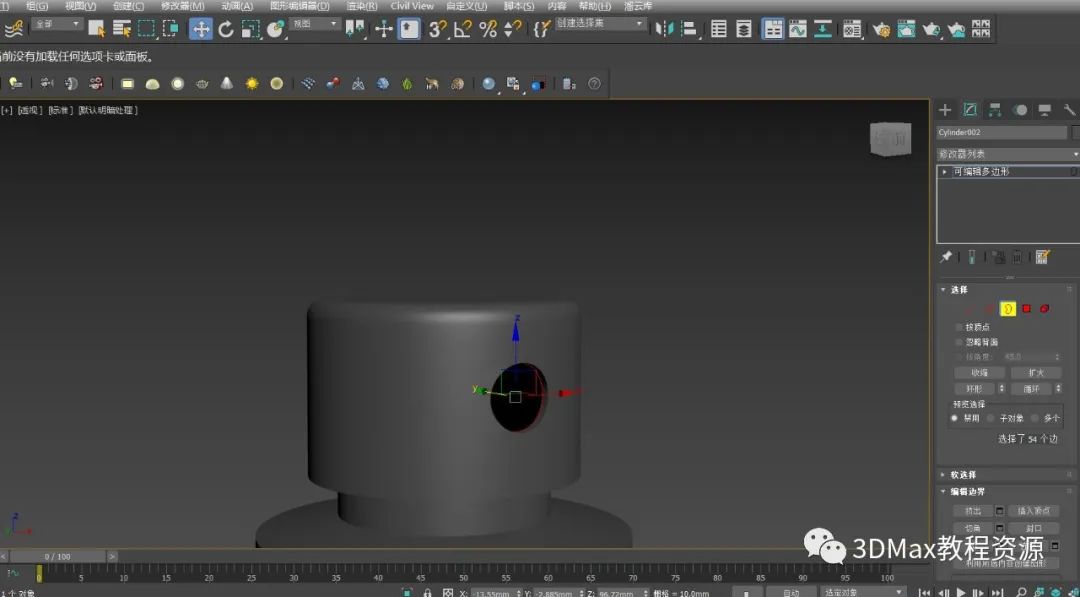Toggle the Angle Snap icon
The image size is (1080, 597).
pos(462,29)
